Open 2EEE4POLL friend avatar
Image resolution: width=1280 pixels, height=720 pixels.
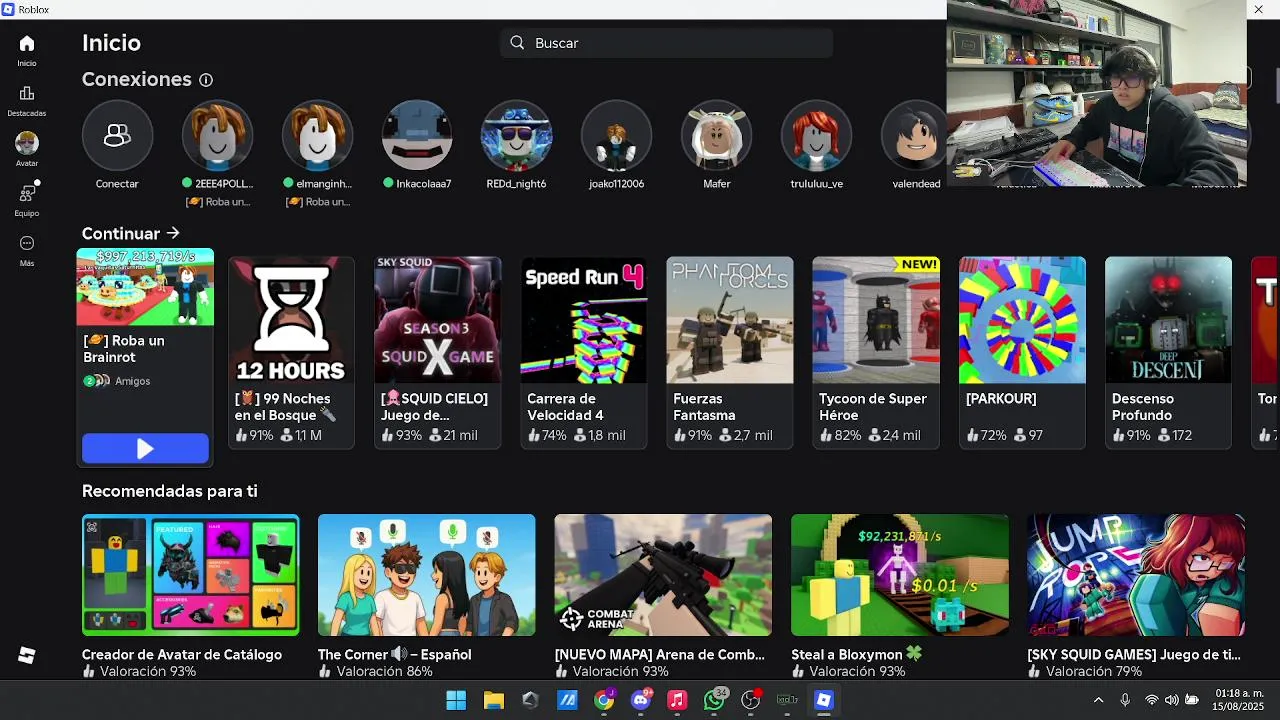pos(217,135)
